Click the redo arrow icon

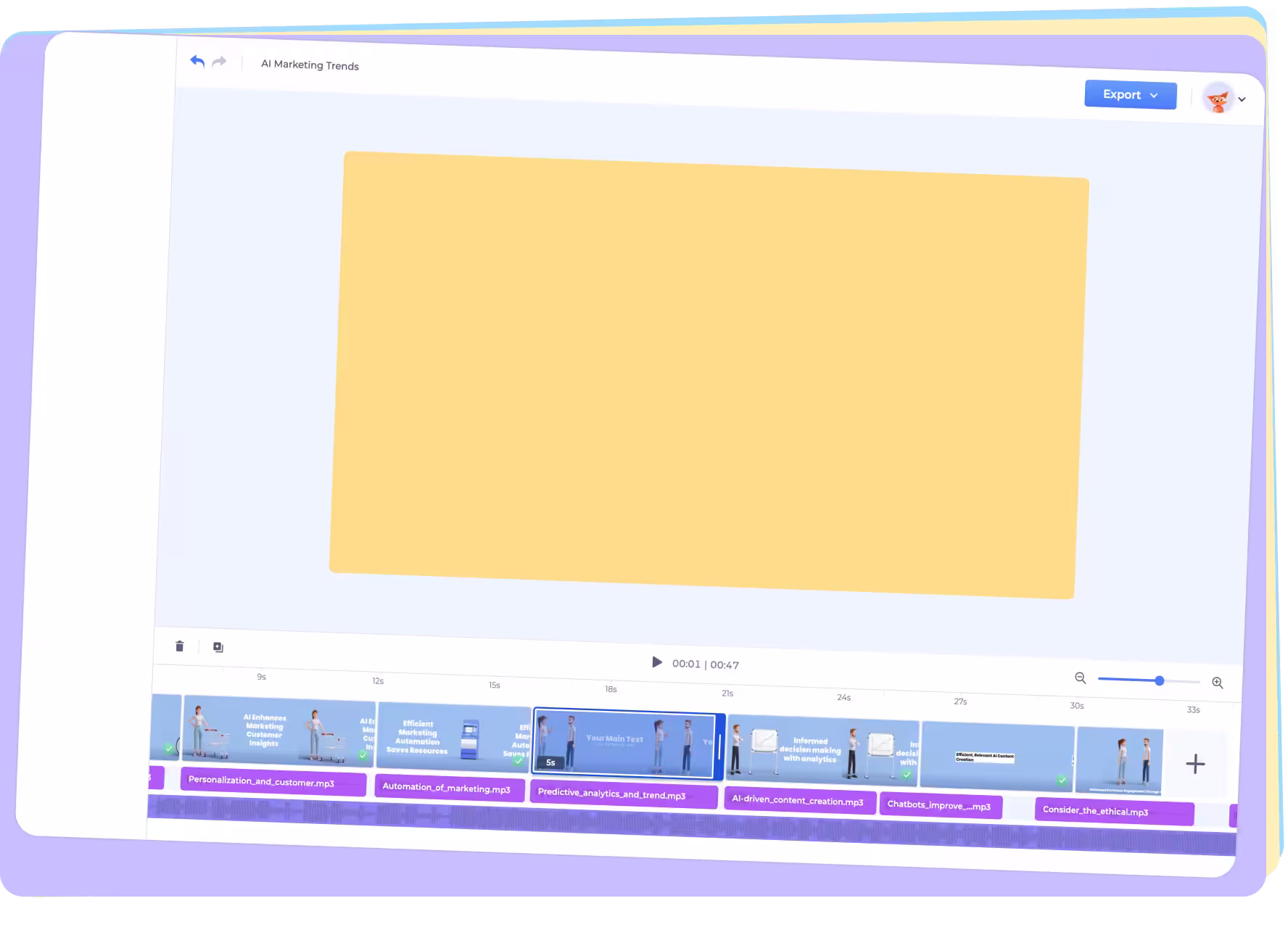(x=220, y=62)
